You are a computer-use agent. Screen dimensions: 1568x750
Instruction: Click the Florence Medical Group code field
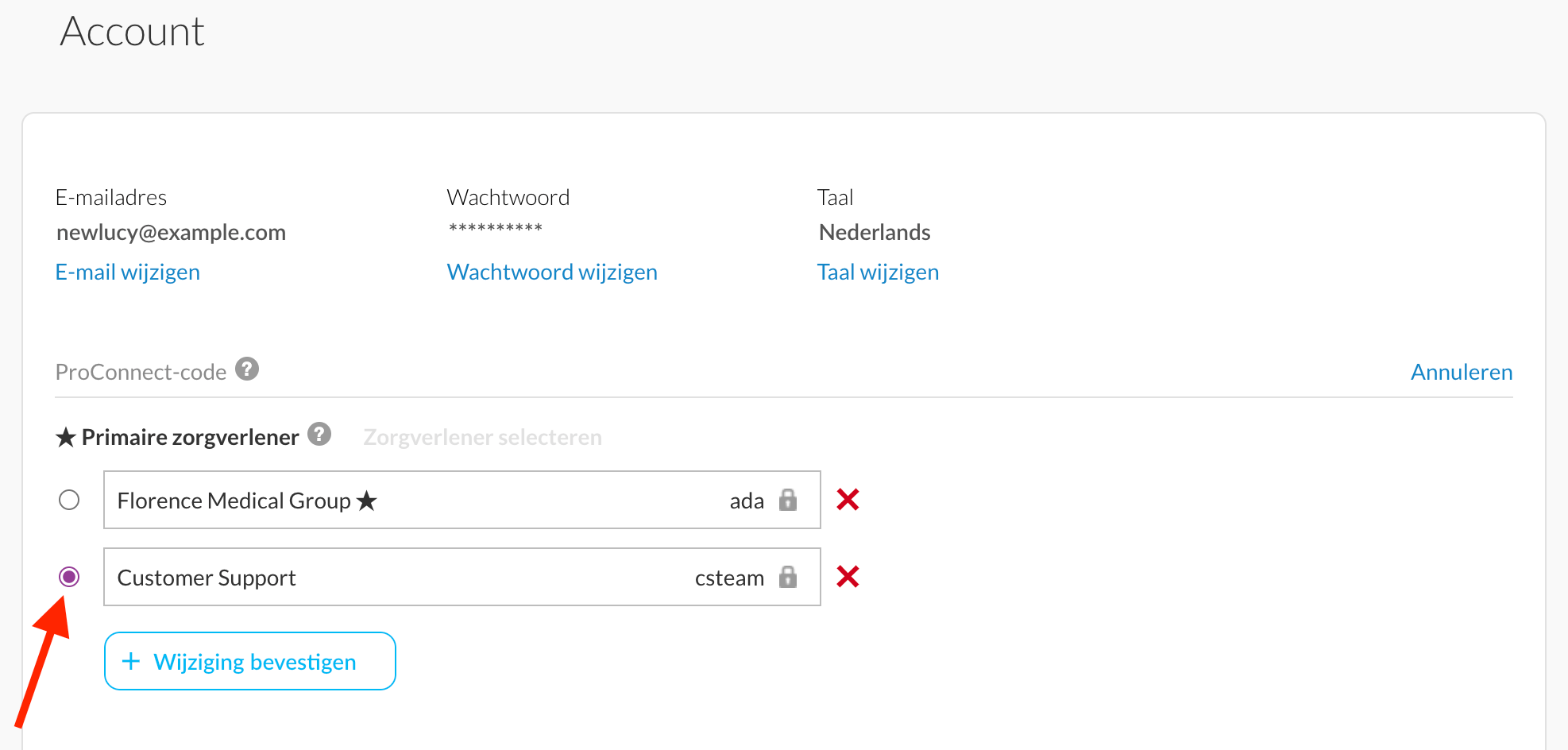point(462,500)
